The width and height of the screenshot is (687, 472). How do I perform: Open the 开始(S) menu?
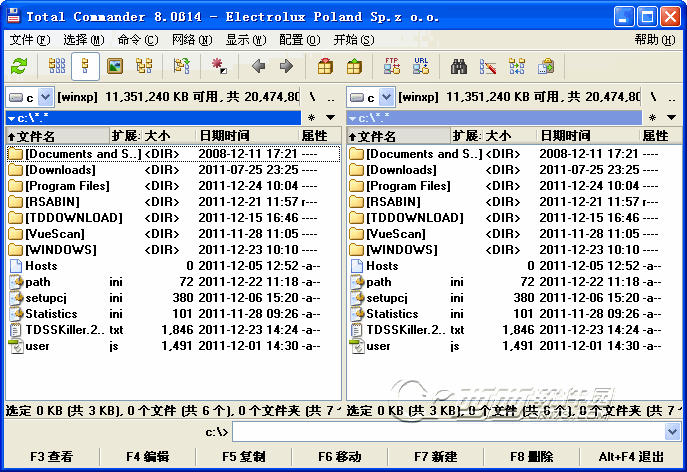coord(354,40)
